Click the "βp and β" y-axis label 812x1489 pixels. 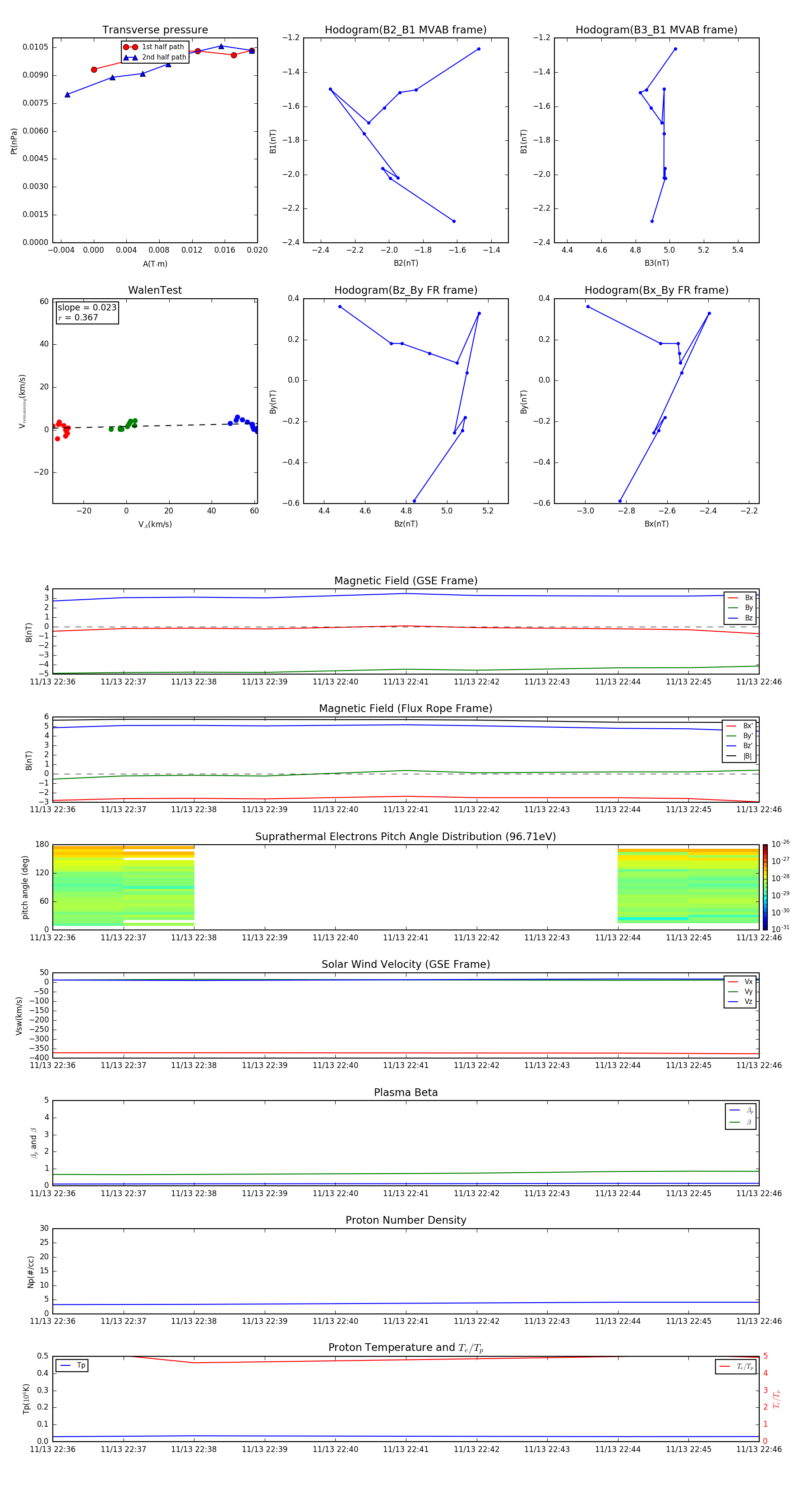tap(34, 1143)
